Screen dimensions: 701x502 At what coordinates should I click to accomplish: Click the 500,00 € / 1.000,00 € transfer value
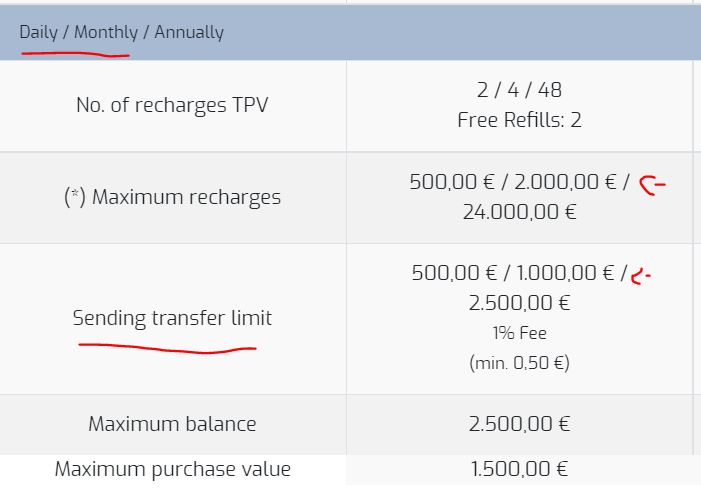pos(514,273)
